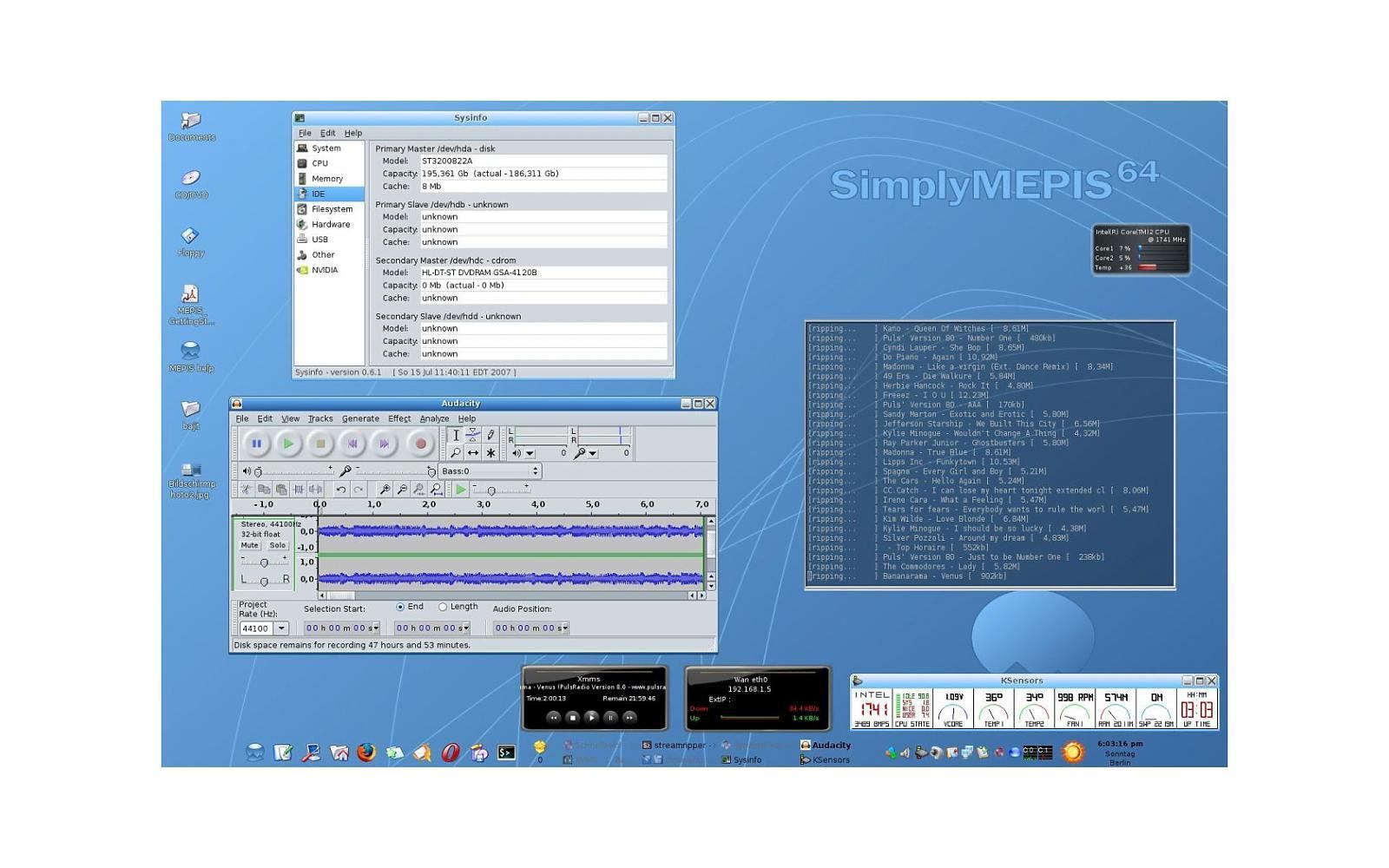This screenshot has height=868, width=1389.
Task: Select NVIDIA in Sysinfo sidebar
Action: pos(329,270)
